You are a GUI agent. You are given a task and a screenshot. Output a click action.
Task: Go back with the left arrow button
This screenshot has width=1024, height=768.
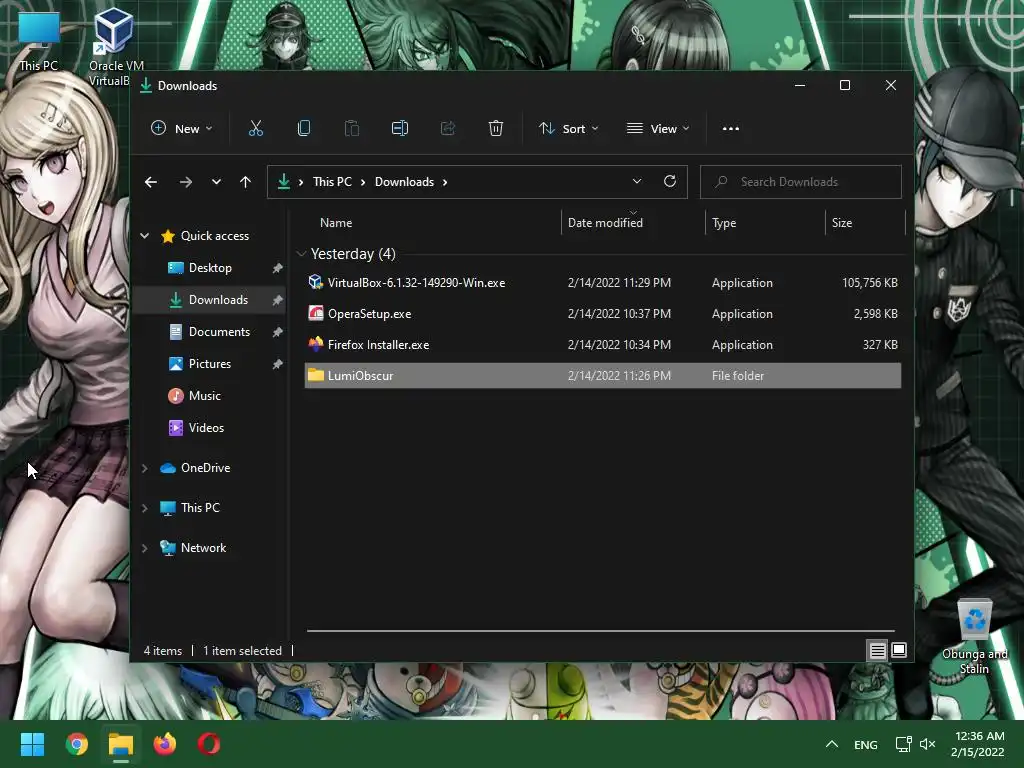(x=151, y=182)
